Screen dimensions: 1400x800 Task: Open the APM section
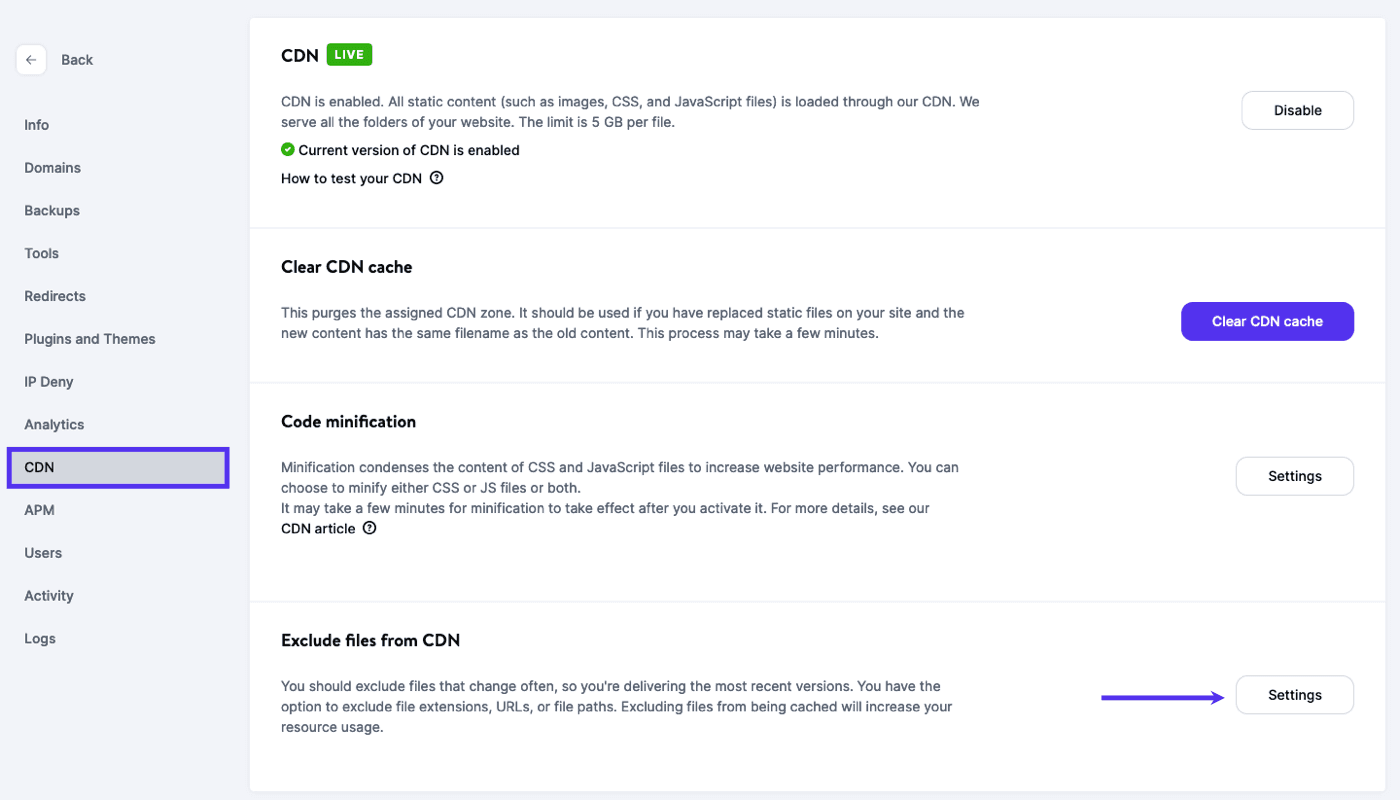(39, 510)
